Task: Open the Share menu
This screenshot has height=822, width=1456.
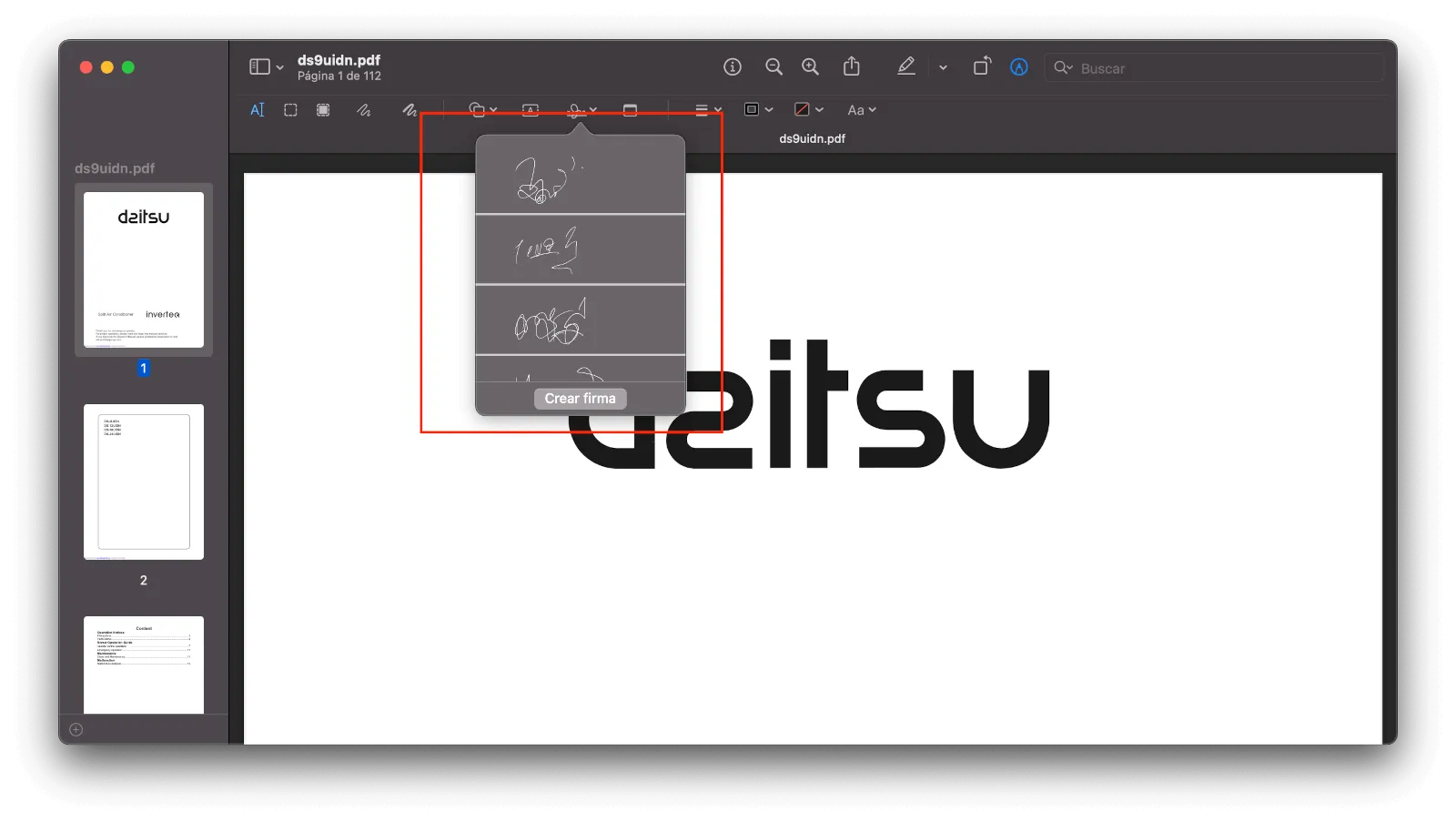Action: pyautogui.click(x=851, y=67)
